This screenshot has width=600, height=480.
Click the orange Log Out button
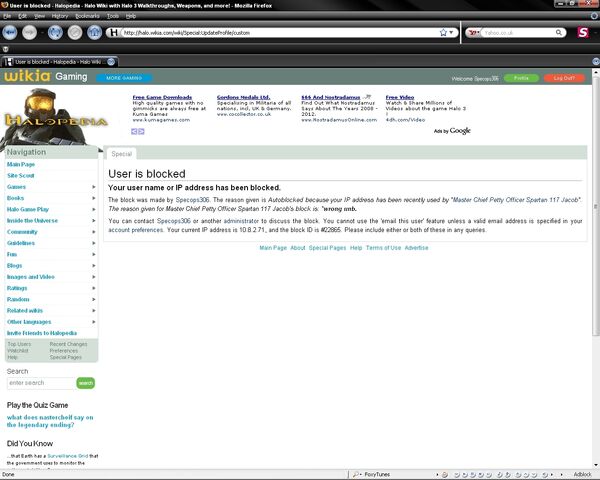(564, 78)
